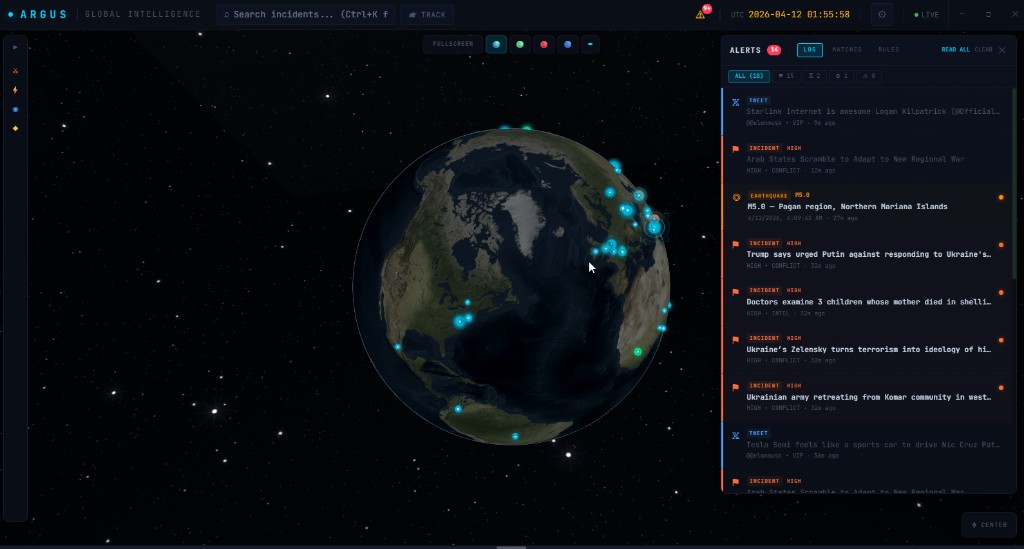Image resolution: width=1024 pixels, height=549 pixels.
Task: Click the M5.0 magnitude tag
Action: [802, 195]
